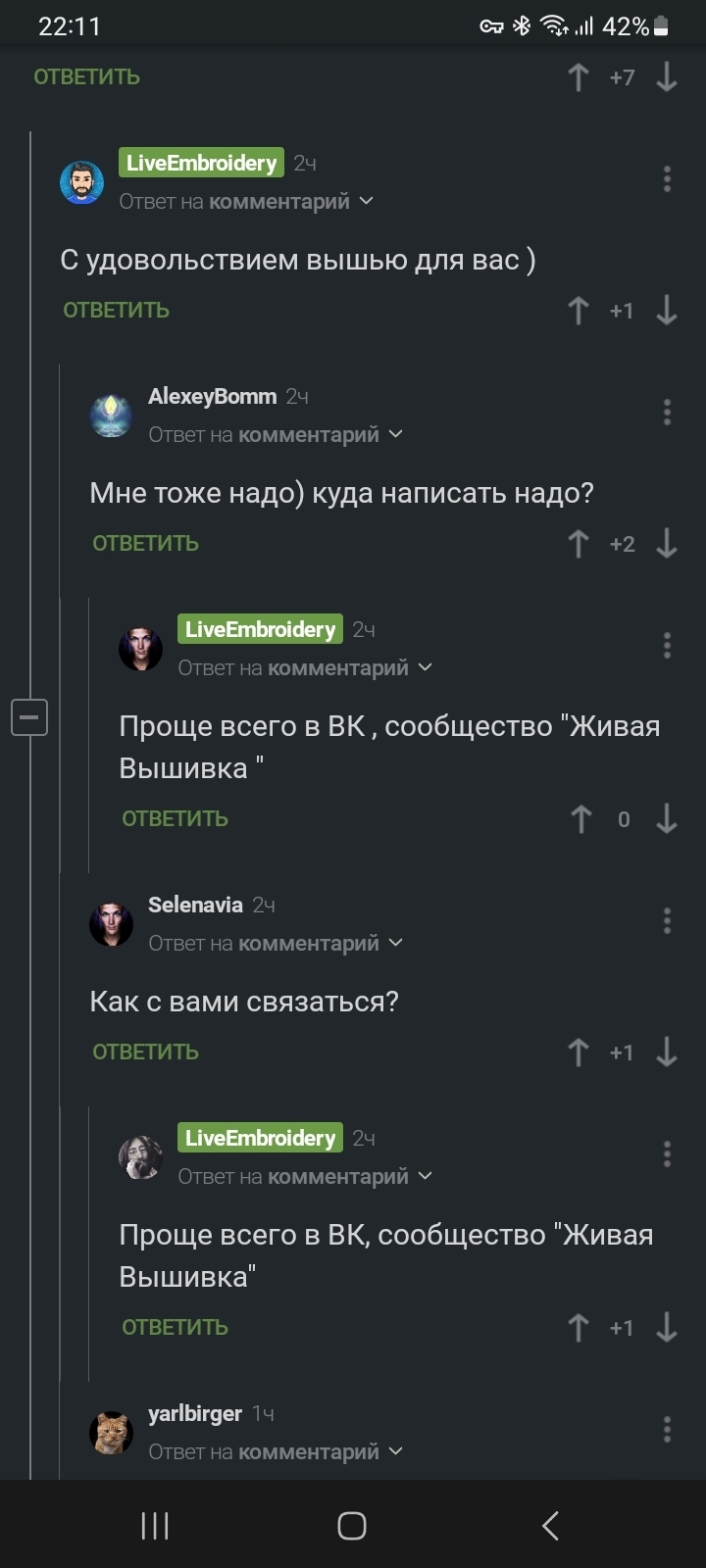Upvote the topmost comment rated +7
706x1568 pixels.
click(x=579, y=77)
